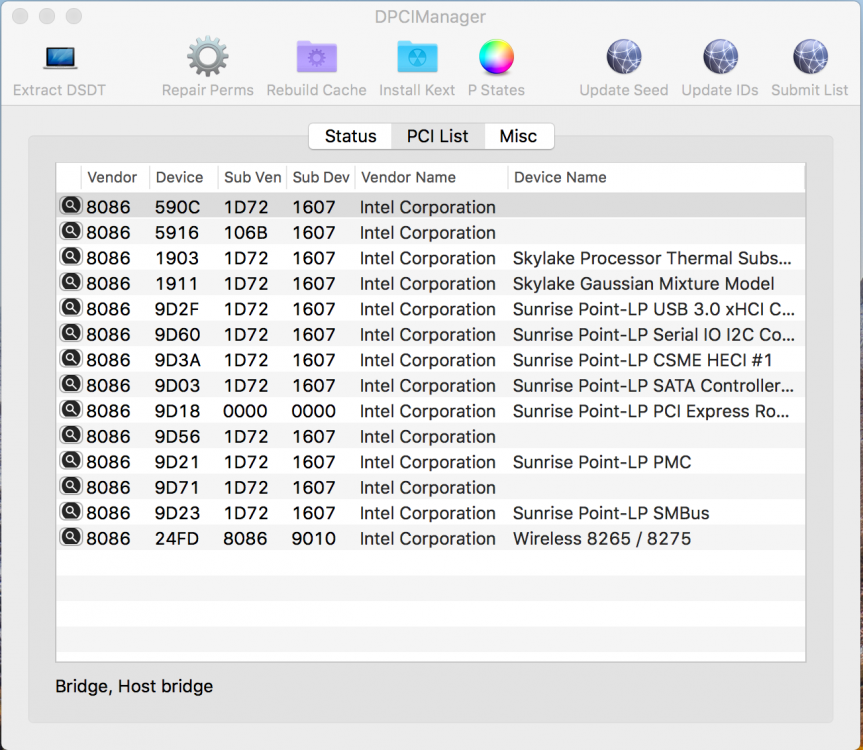Click Submit List globe icon
Viewport: 863px width, 750px height.
click(x=810, y=57)
